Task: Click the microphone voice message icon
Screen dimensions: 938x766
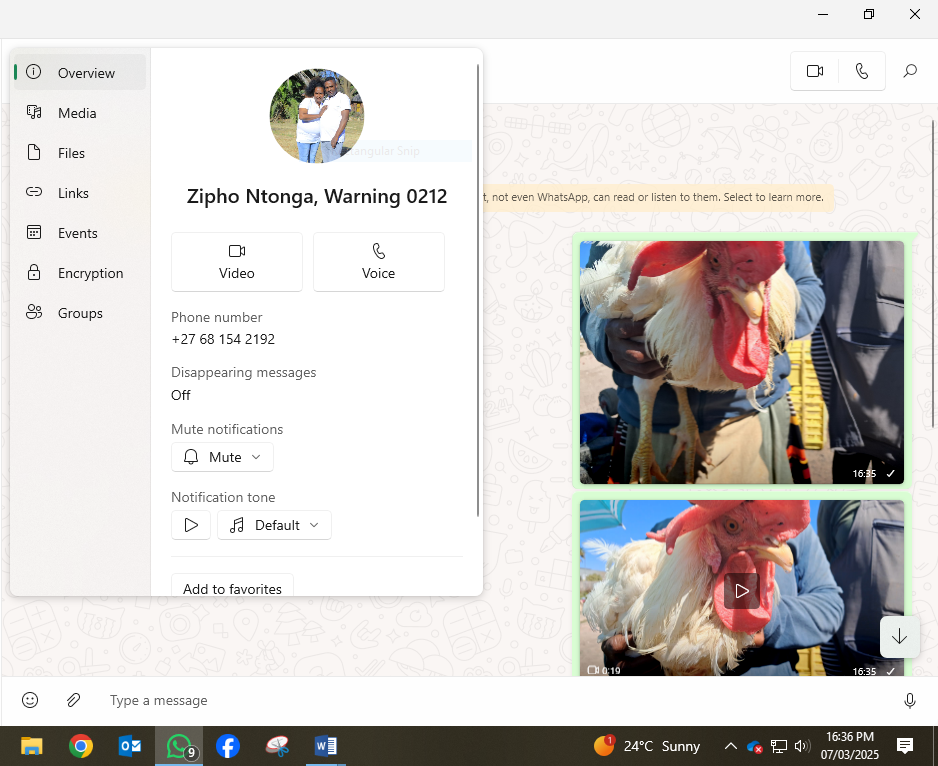Action: pyautogui.click(x=910, y=700)
